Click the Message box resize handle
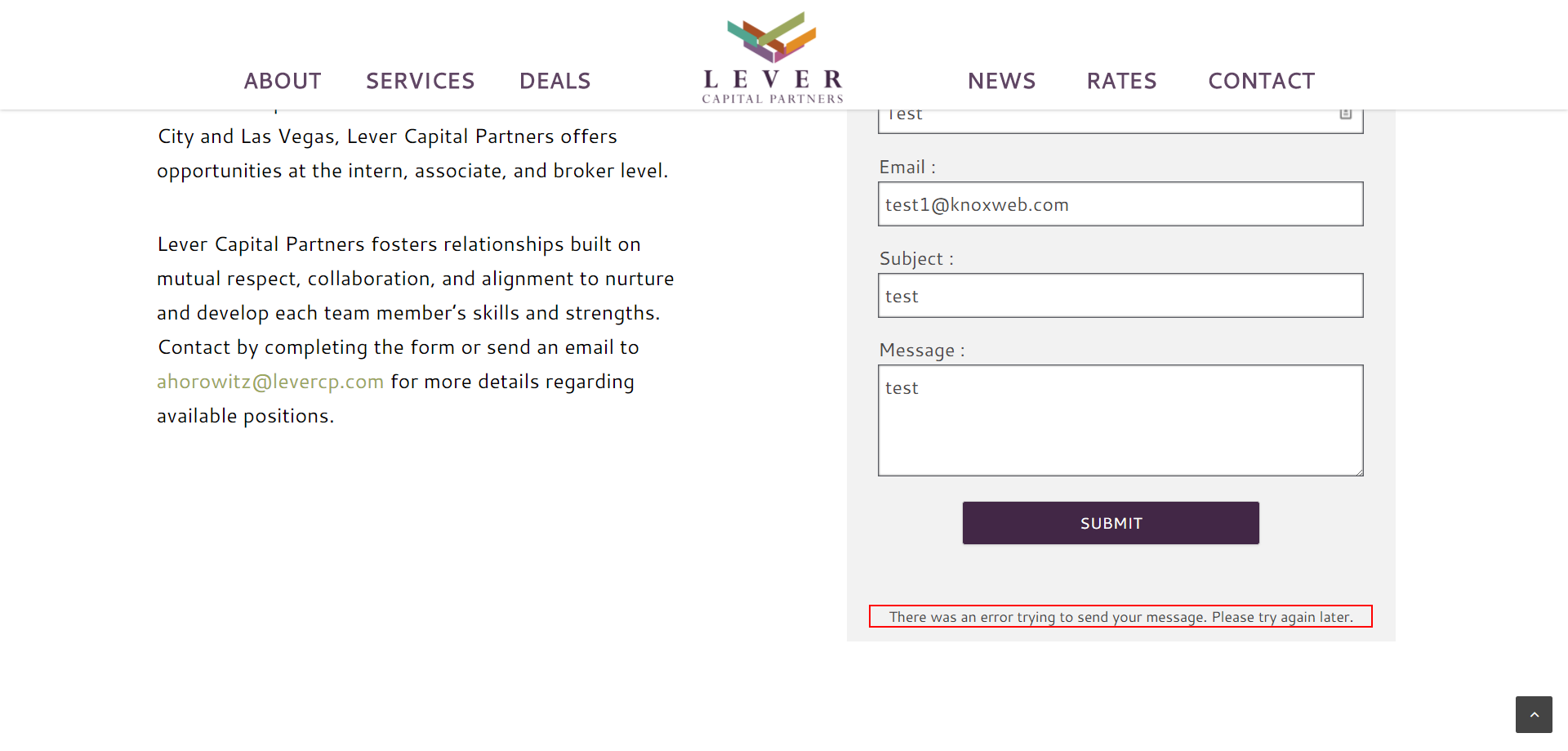 tap(1358, 471)
